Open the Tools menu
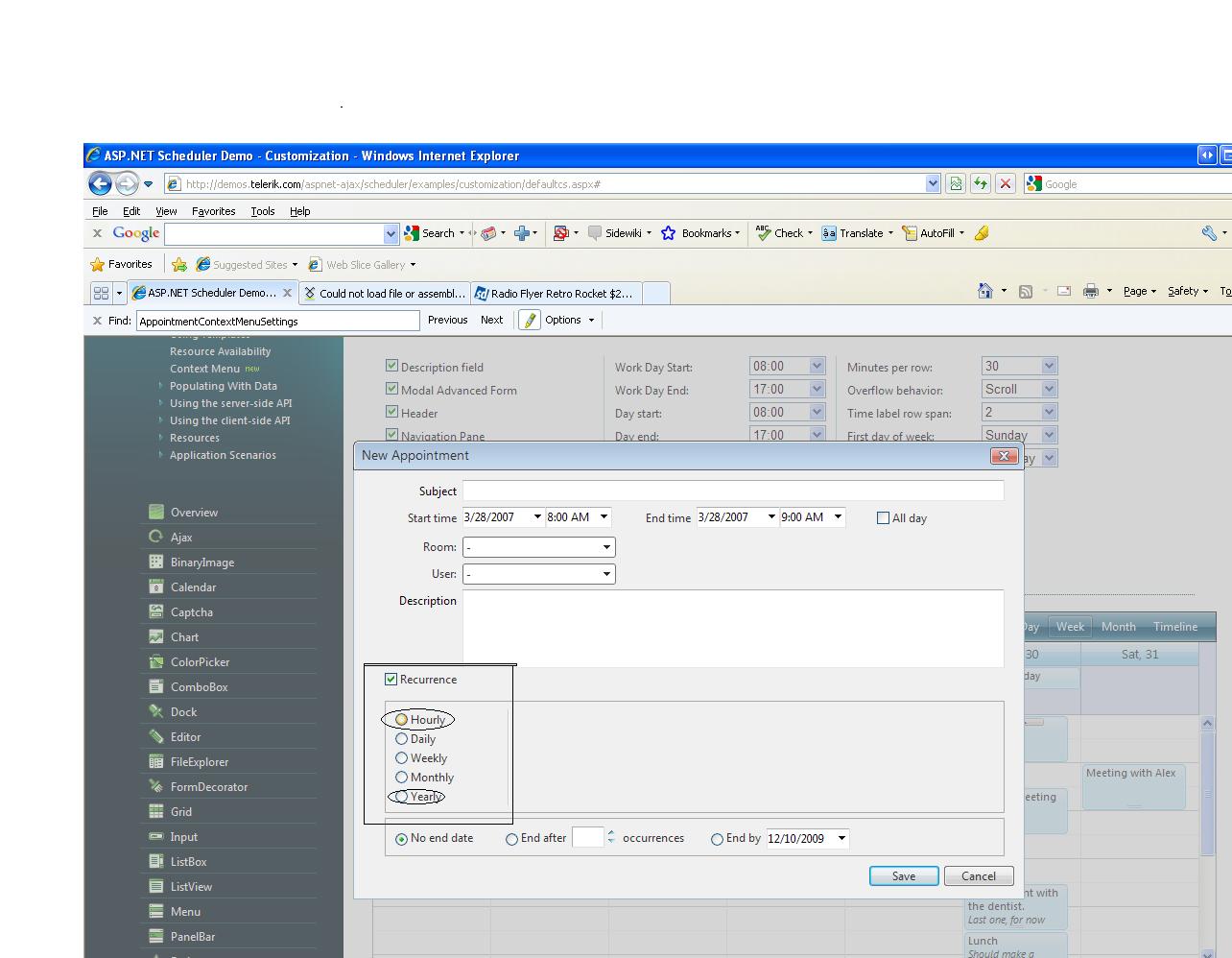The height and width of the screenshot is (958, 1232). pyautogui.click(x=263, y=211)
